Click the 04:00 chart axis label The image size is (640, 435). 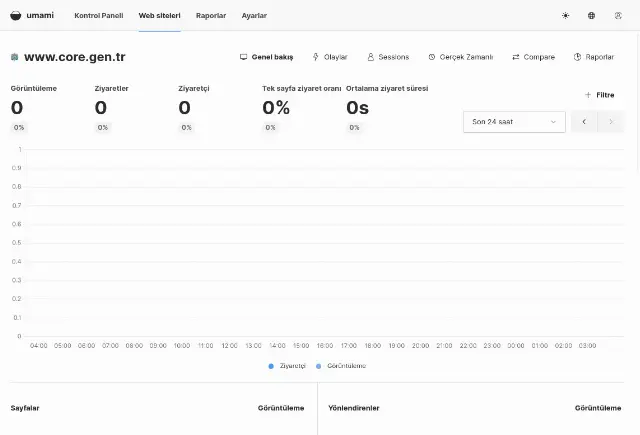[x=39, y=346]
